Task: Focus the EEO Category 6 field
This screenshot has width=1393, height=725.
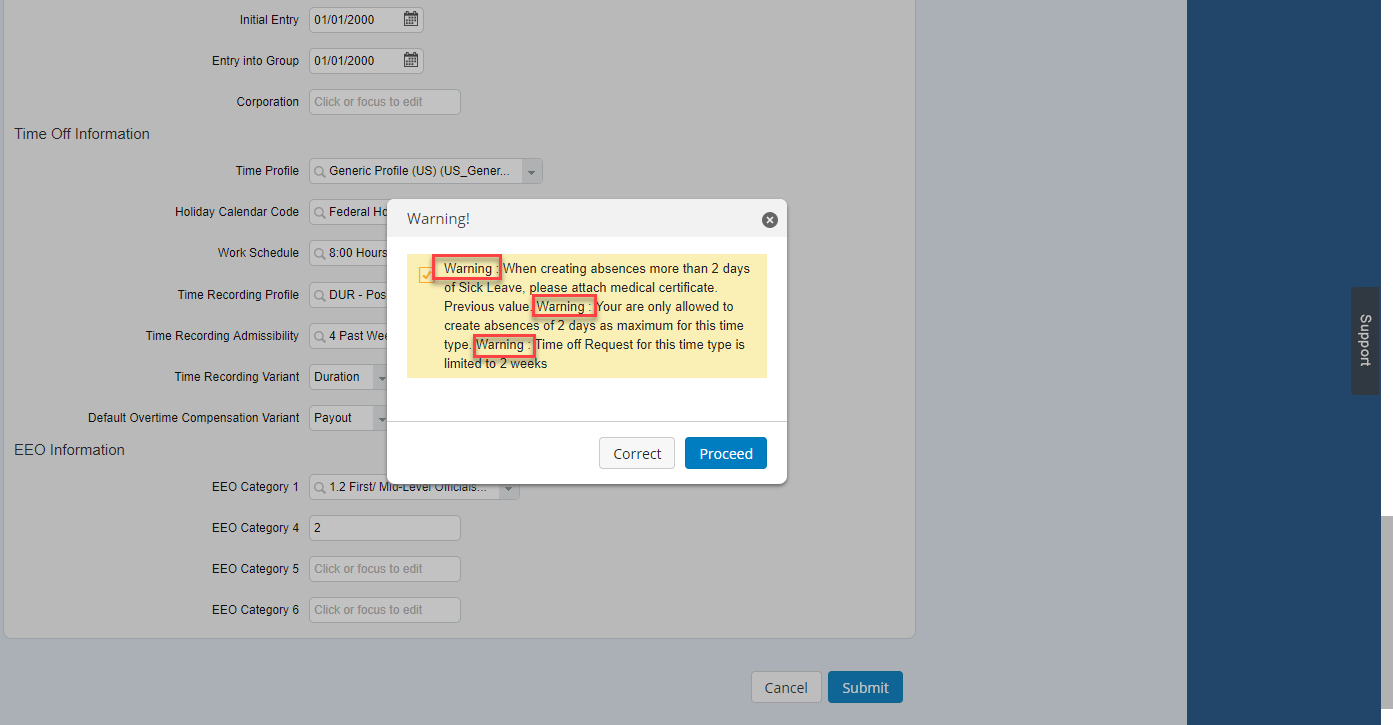Action: pos(385,610)
